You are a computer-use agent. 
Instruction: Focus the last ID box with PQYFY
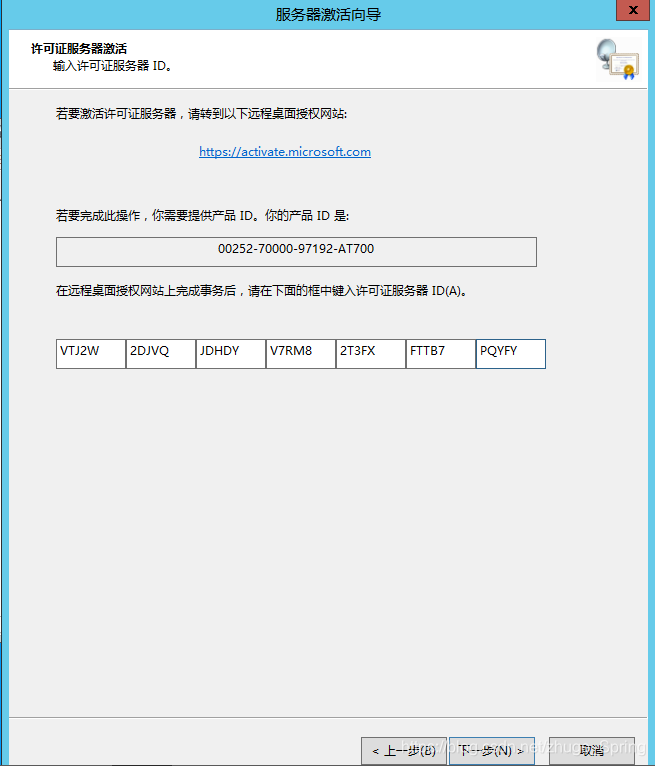(511, 354)
